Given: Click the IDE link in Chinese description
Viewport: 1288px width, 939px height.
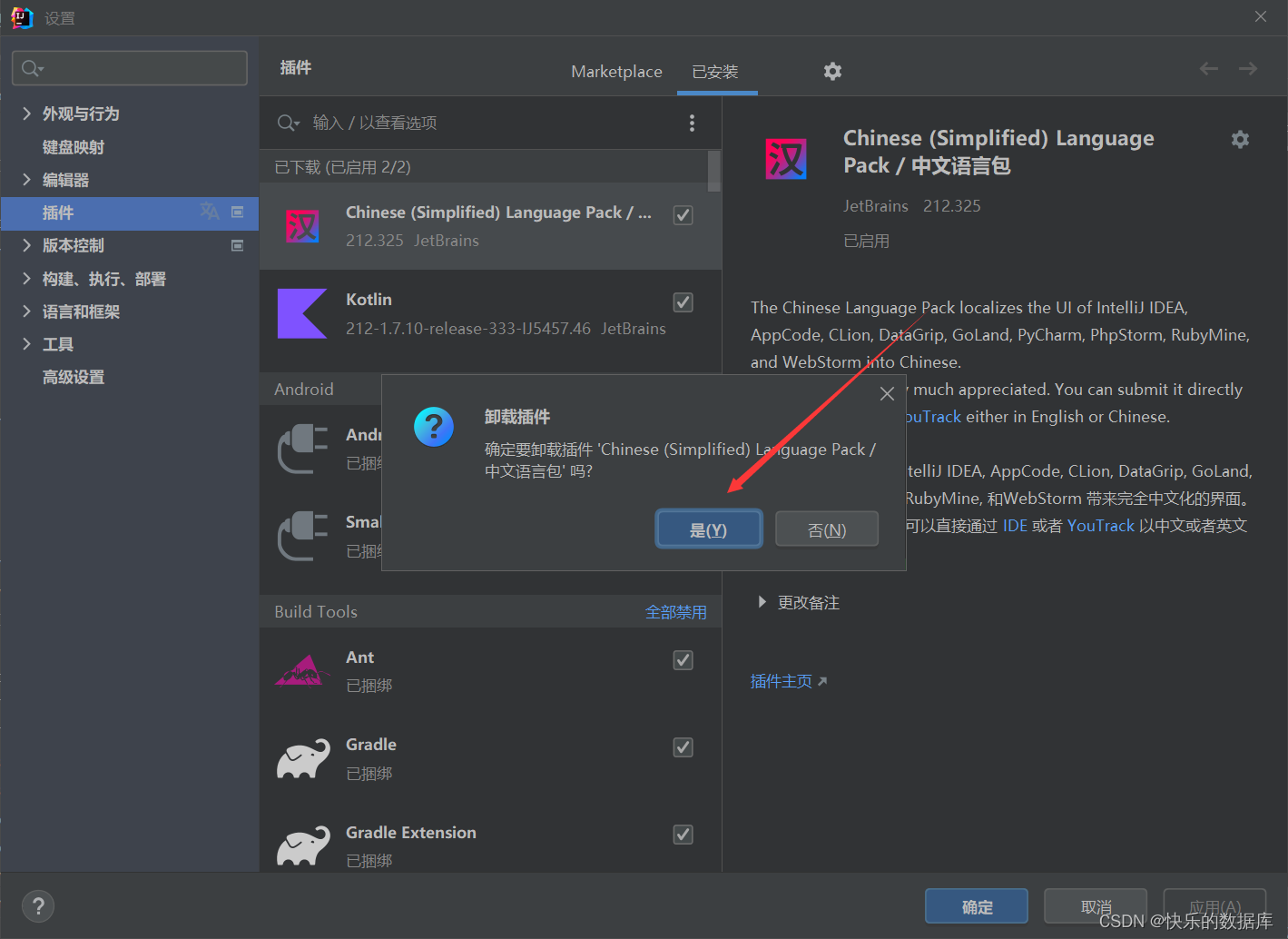Looking at the screenshot, I should click(1015, 526).
